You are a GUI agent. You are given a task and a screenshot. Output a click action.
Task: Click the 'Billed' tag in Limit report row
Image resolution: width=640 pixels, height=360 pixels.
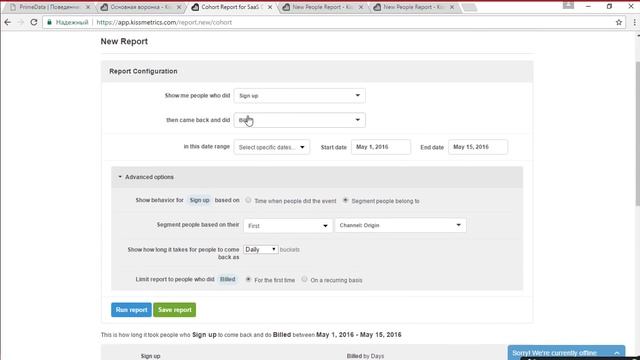228,280
